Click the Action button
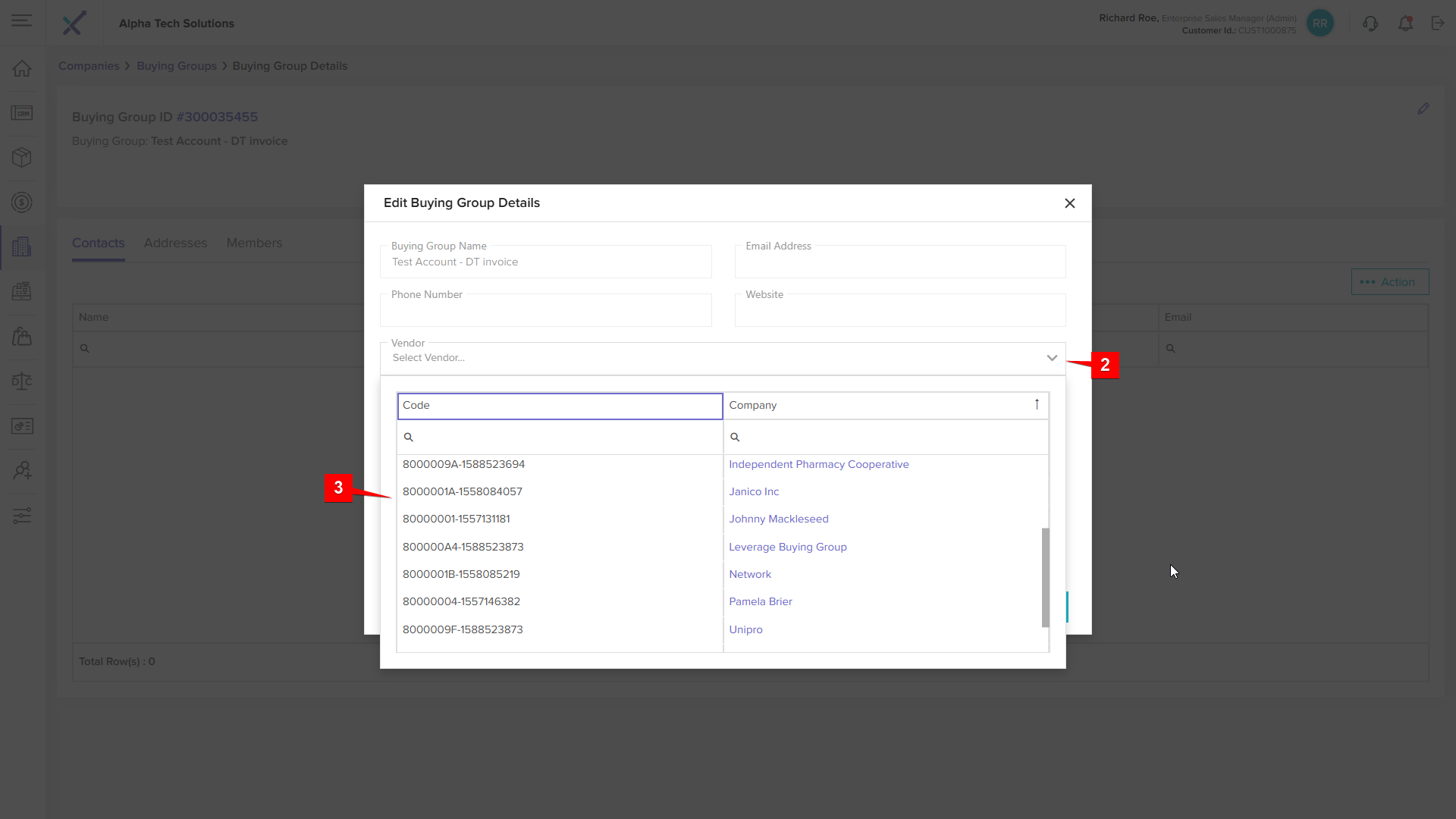Screen dimensions: 1456x819 coord(1389,282)
